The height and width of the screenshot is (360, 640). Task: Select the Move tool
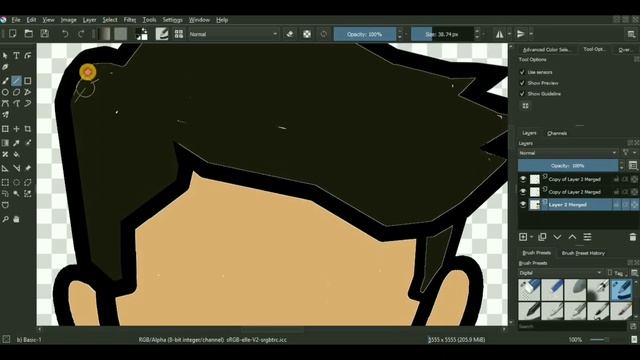point(16,129)
